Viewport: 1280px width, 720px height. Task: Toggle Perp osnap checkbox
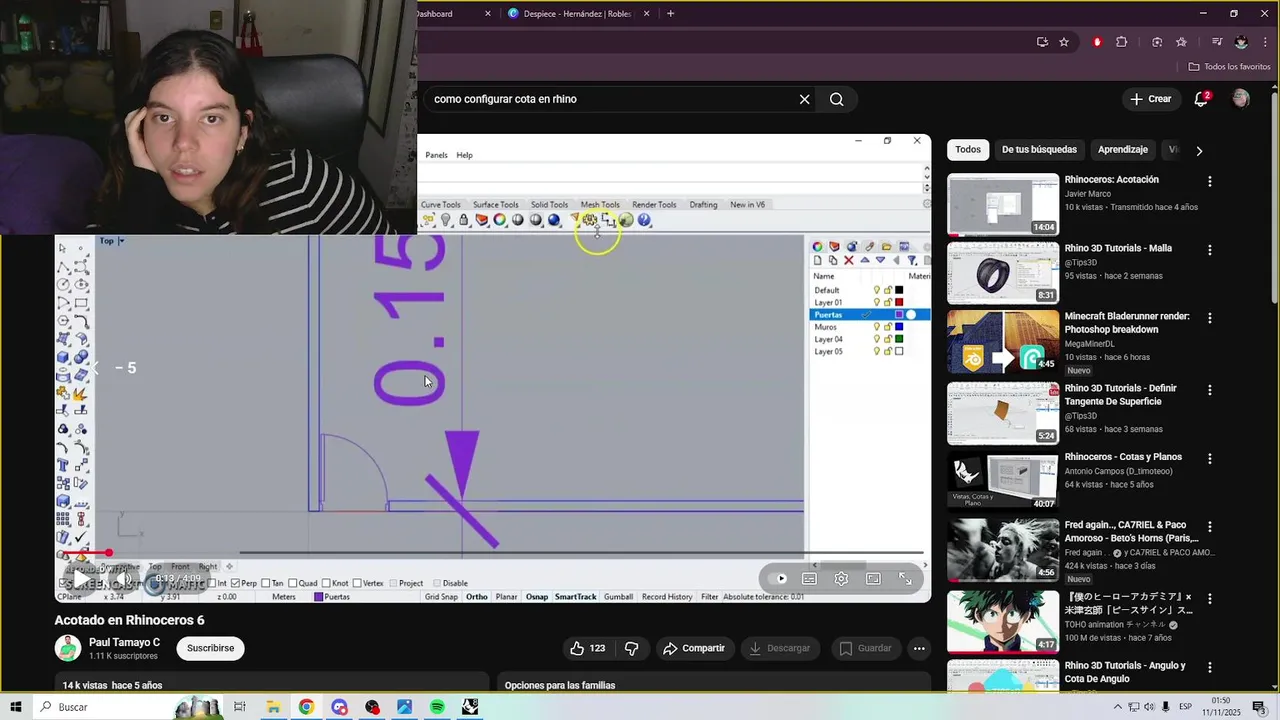point(236,583)
